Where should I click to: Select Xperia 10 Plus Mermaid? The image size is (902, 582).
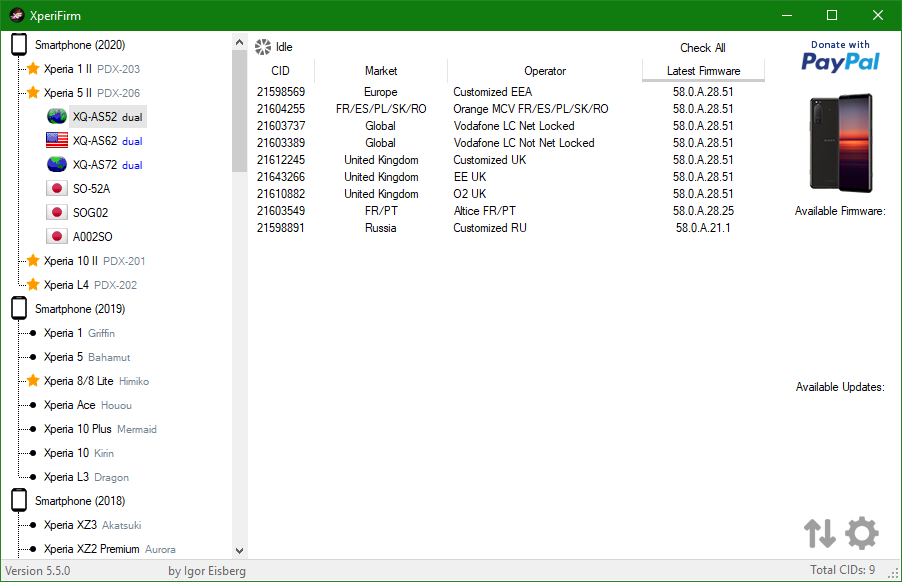click(x=100, y=429)
